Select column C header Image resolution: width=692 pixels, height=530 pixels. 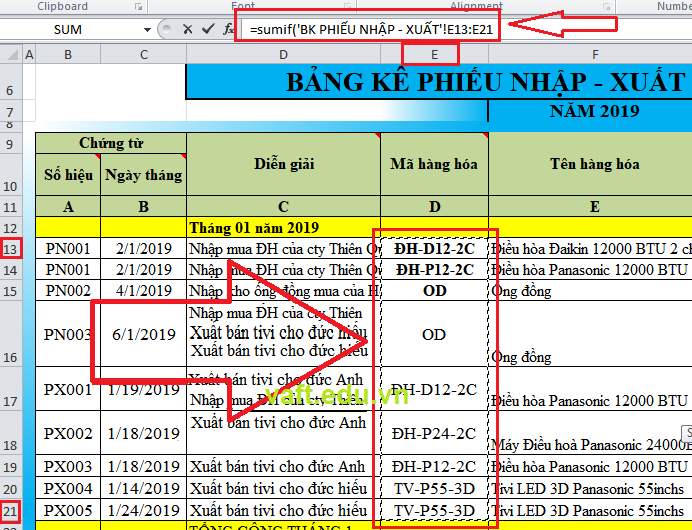tap(144, 55)
